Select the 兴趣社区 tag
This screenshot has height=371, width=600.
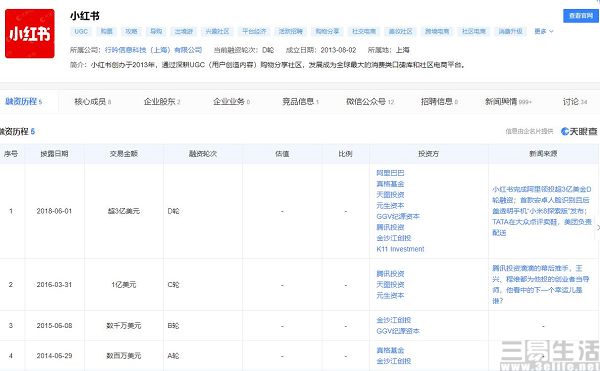tap(217, 31)
